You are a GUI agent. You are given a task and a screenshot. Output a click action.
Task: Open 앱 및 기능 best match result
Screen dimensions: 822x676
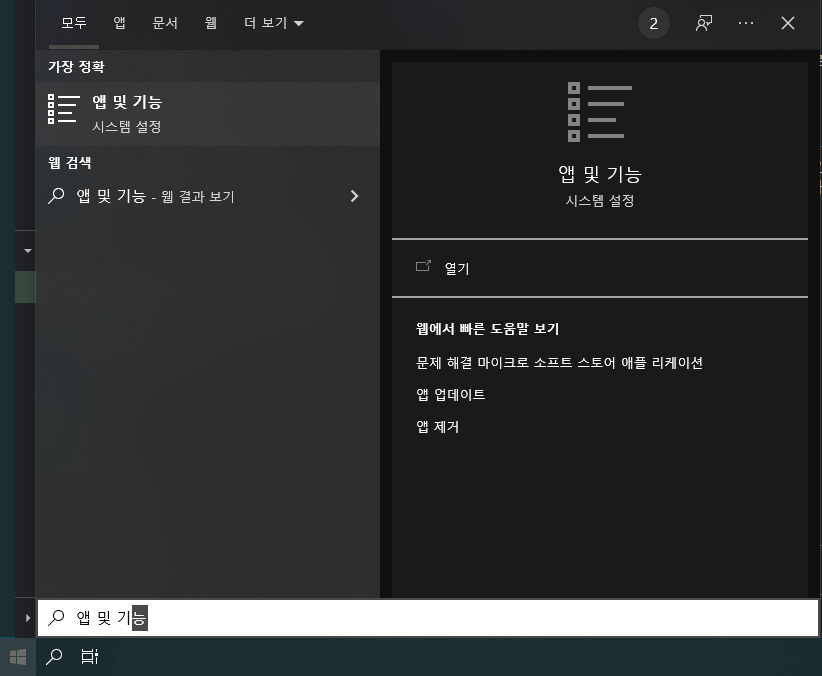(208, 113)
